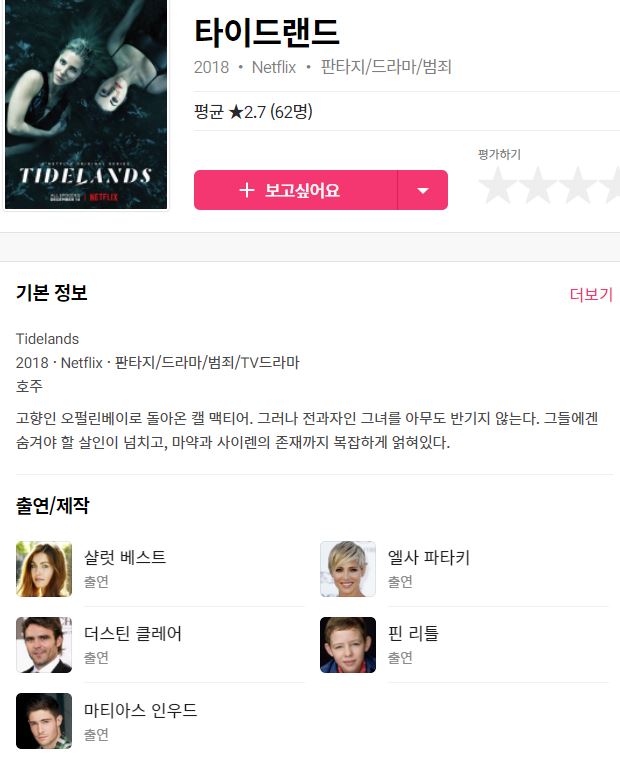Open 샬럿 베스트 profile photo
Image resolution: width=620 pixels, height=771 pixels.
tap(44, 569)
